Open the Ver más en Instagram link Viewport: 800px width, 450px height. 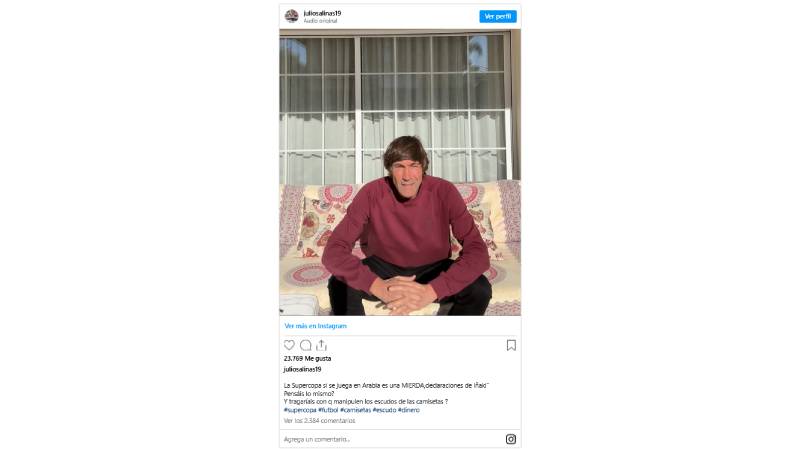pos(315,326)
